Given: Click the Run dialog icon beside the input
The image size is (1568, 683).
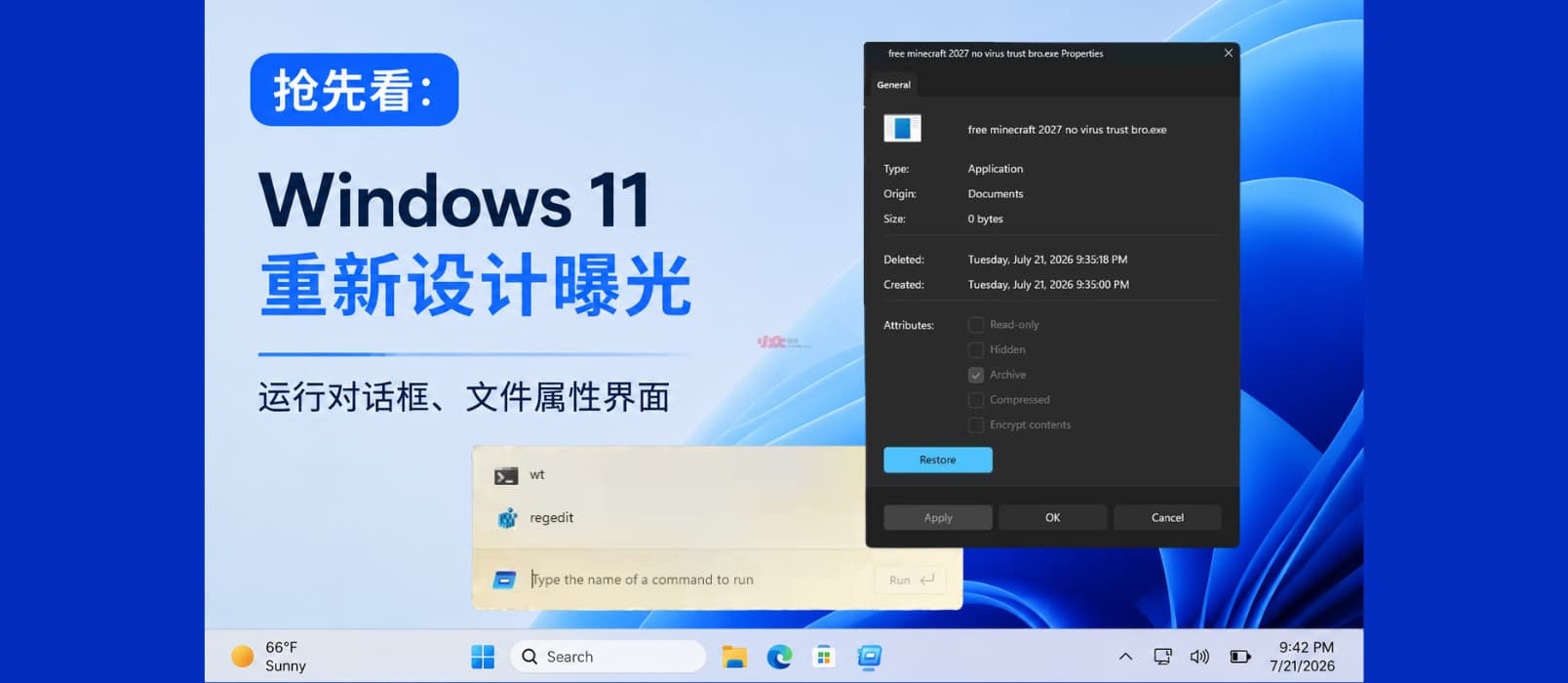Looking at the screenshot, I should 504,580.
